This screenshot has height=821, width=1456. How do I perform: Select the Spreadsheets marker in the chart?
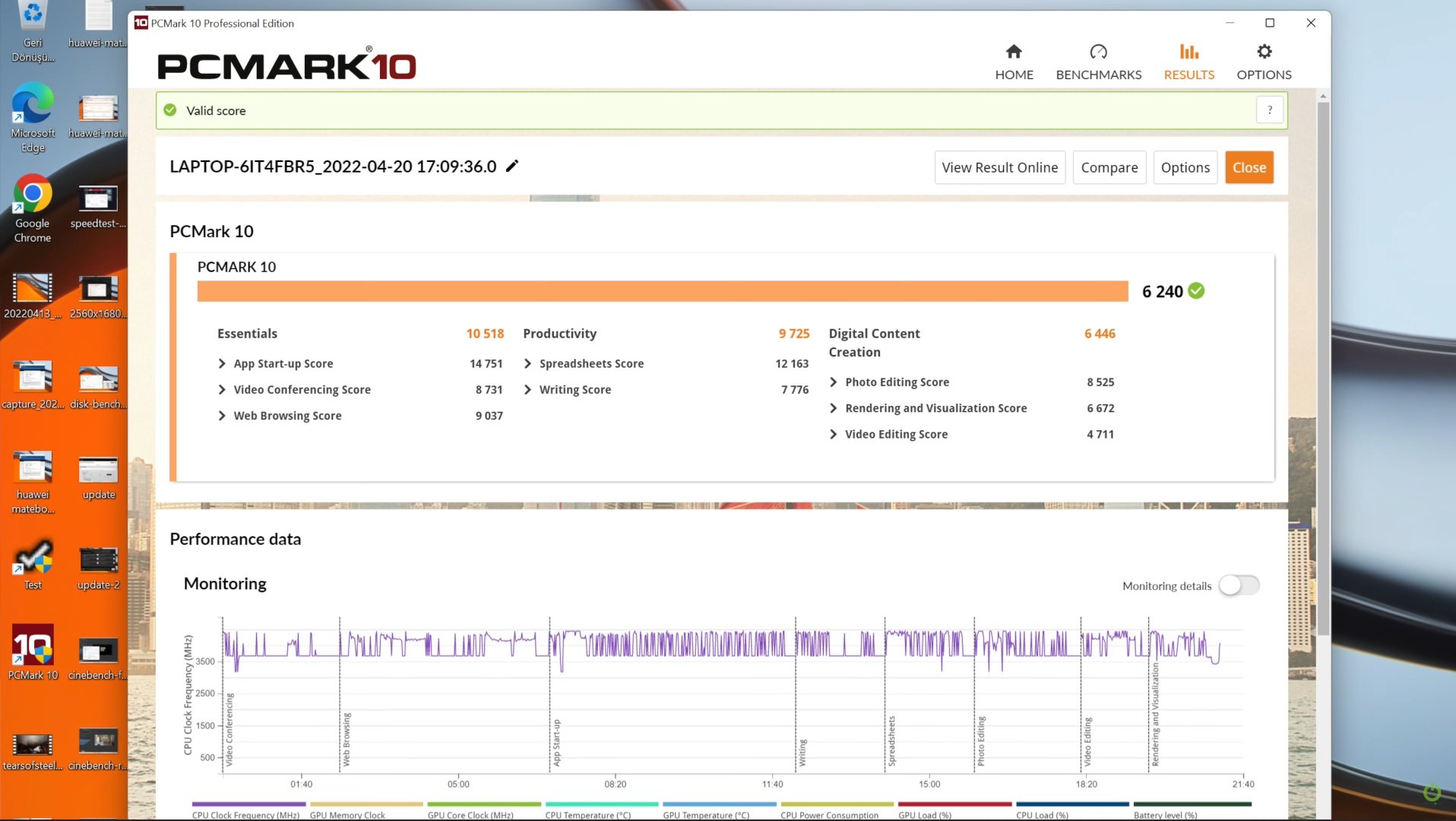891,740
